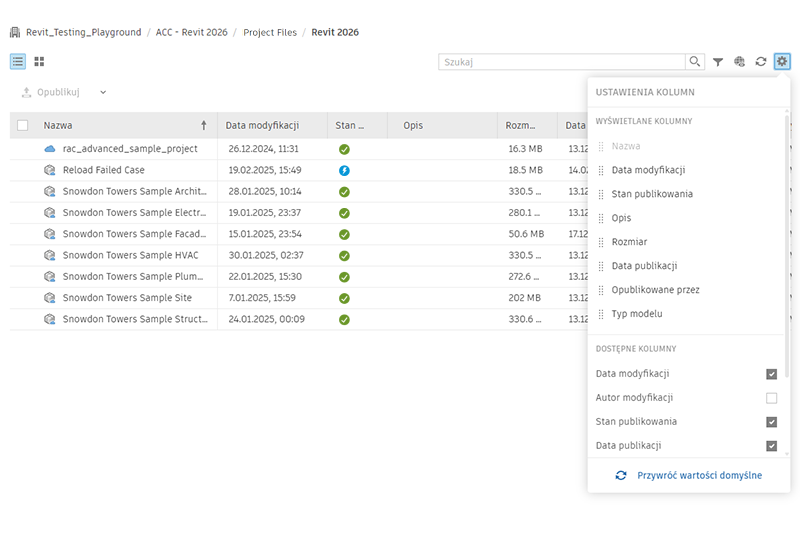Click Opublikowane przez in displayed columns
The image size is (800, 547).
pyautogui.click(x=656, y=290)
